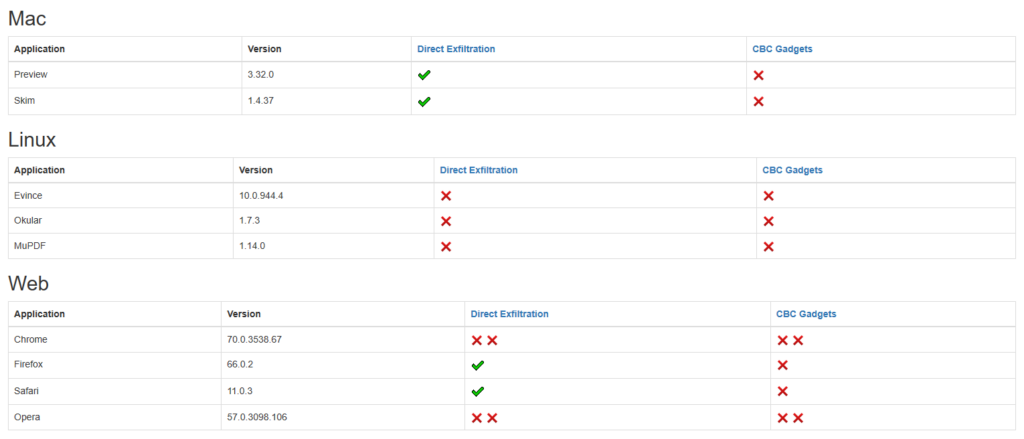Follow Direct Exfiltration link in Linux table

[x=479, y=170]
